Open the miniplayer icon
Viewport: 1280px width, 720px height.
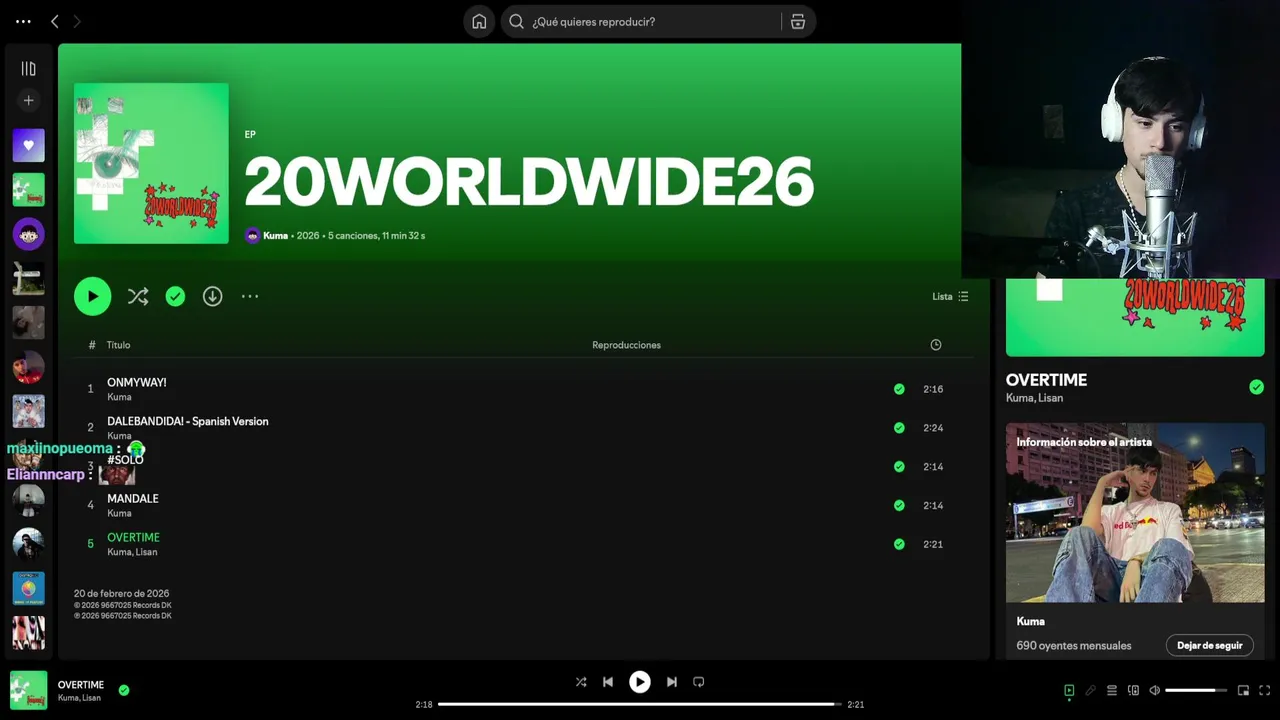click(1243, 690)
